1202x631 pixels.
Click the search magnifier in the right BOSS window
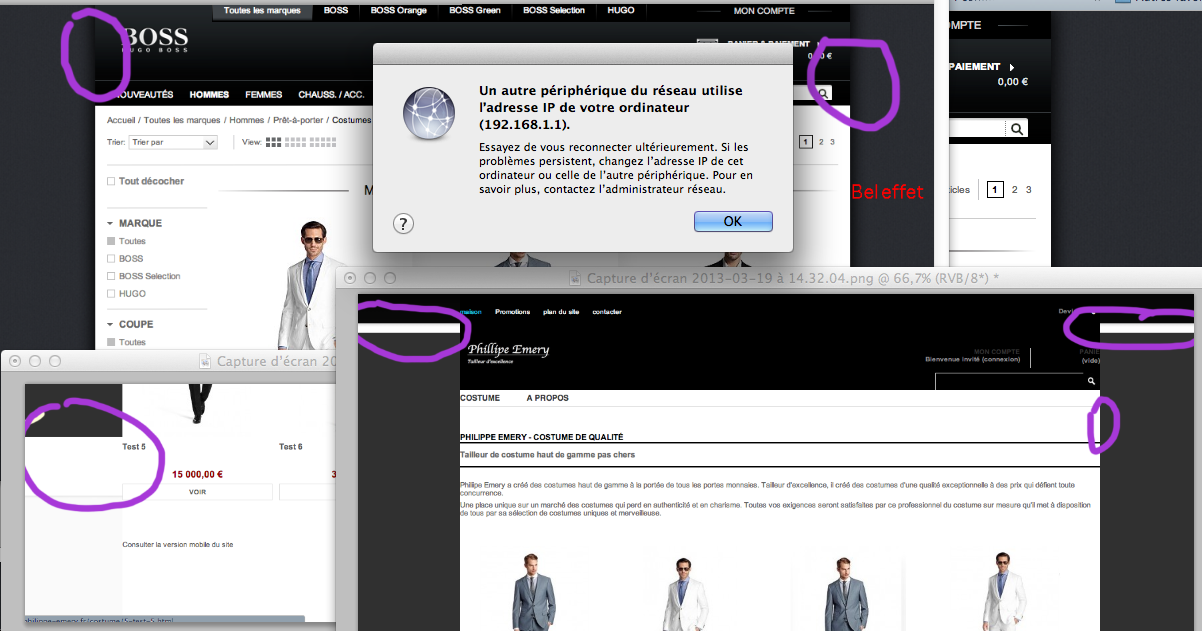point(1017,129)
